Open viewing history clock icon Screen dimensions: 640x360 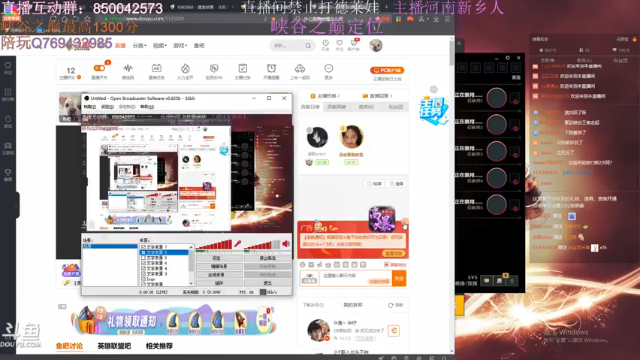[x=325, y=43]
